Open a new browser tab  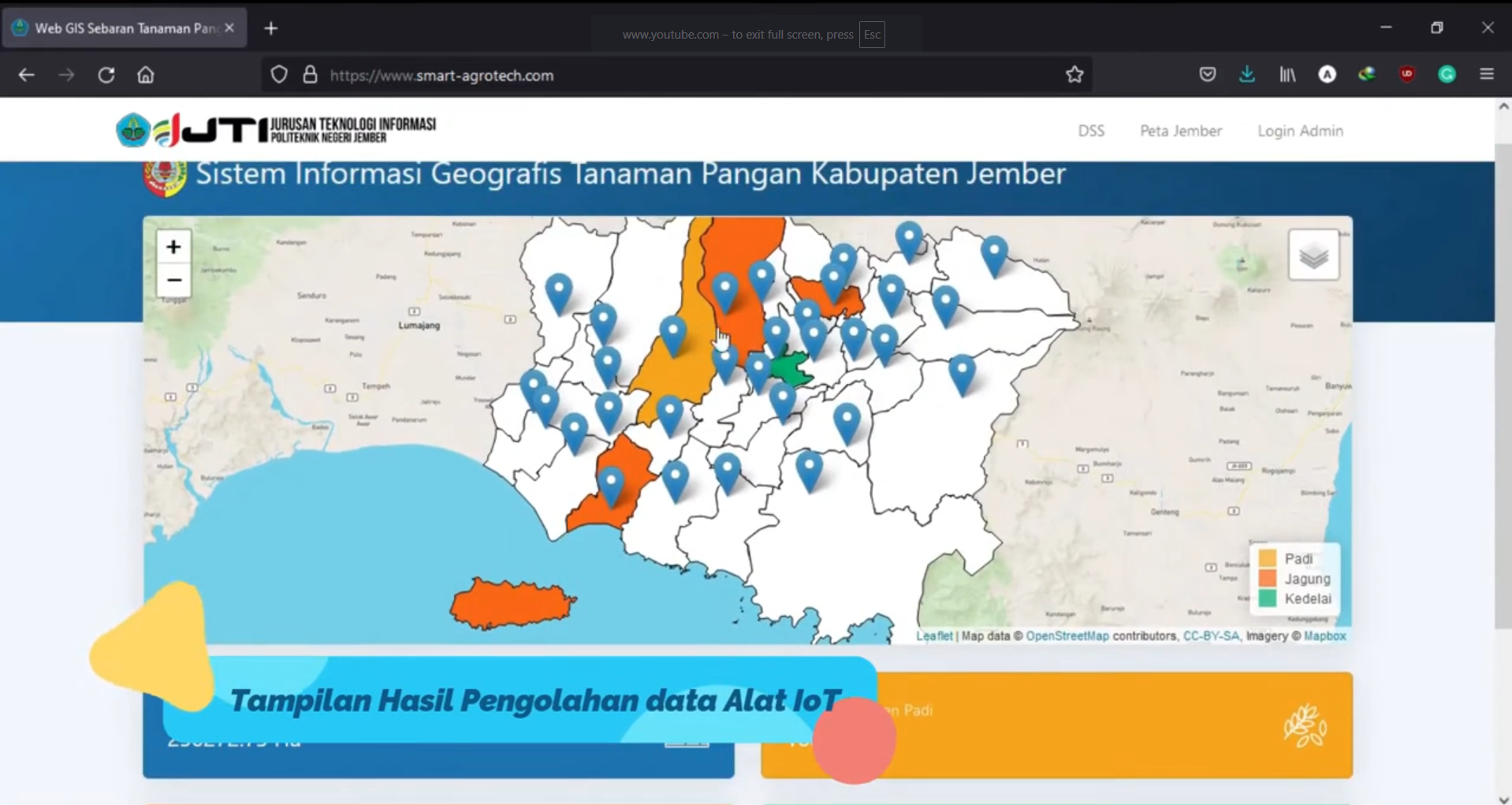pyautogui.click(x=271, y=28)
